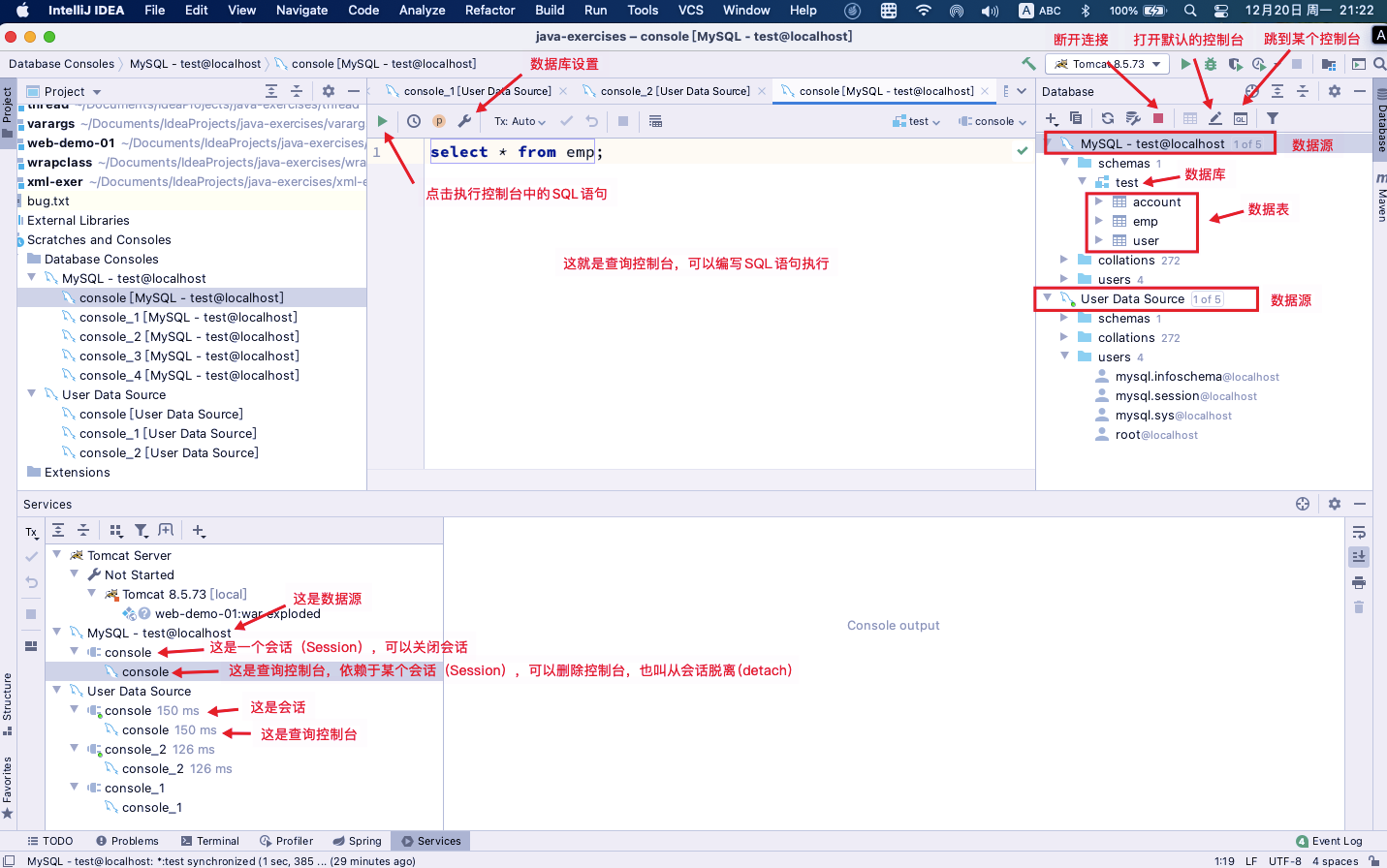Toggle soft-wrap in Console output
The height and width of the screenshot is (868, 1387).
click(1359, 533)
